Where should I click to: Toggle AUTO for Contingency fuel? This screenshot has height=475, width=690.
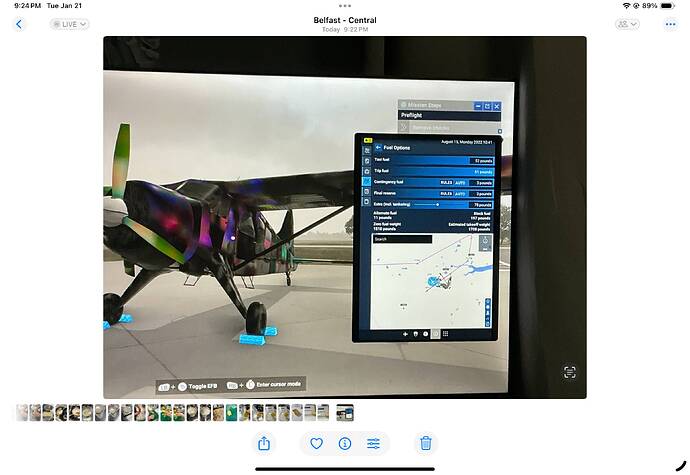click(458, 182)
